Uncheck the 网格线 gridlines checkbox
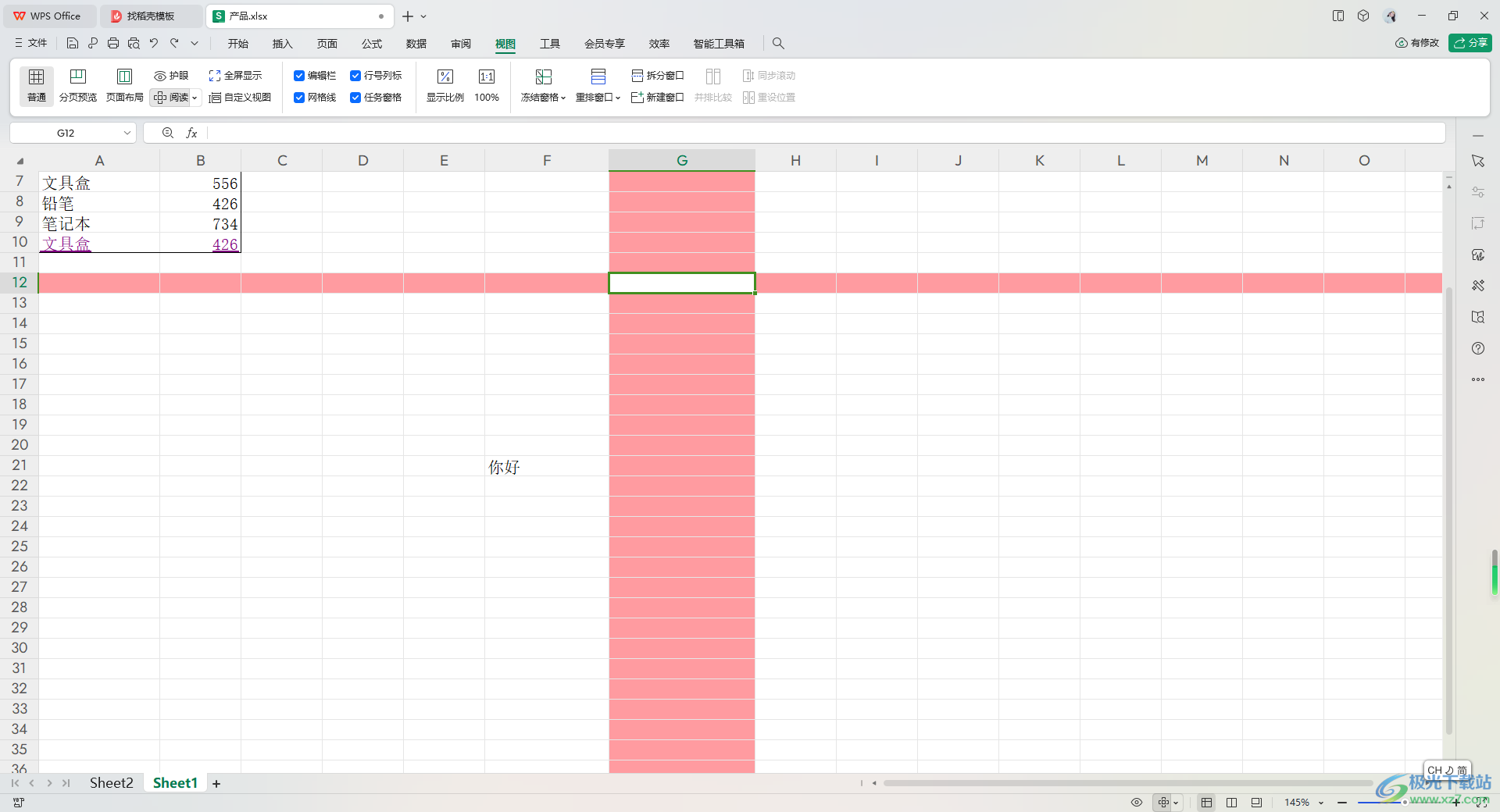 299,98
